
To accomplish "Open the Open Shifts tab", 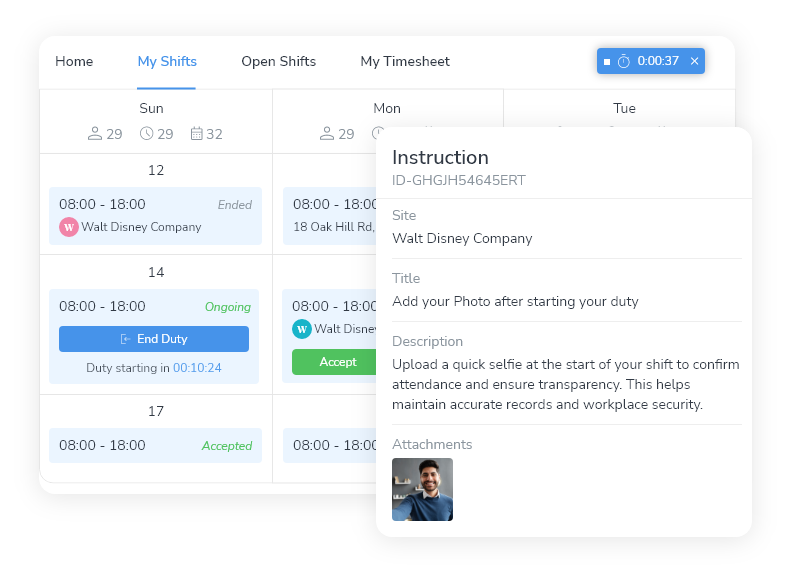I will (278, 62).
